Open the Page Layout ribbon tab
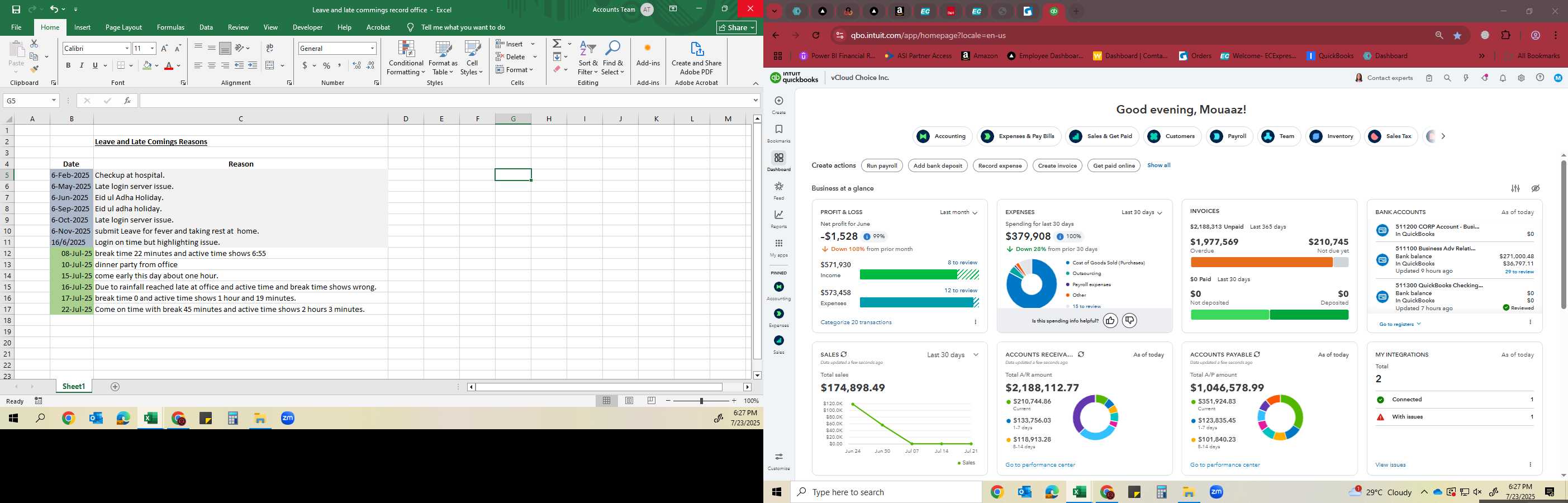Image resolution: width=1568 pixels, height=503 pixels. pos(123,27)
